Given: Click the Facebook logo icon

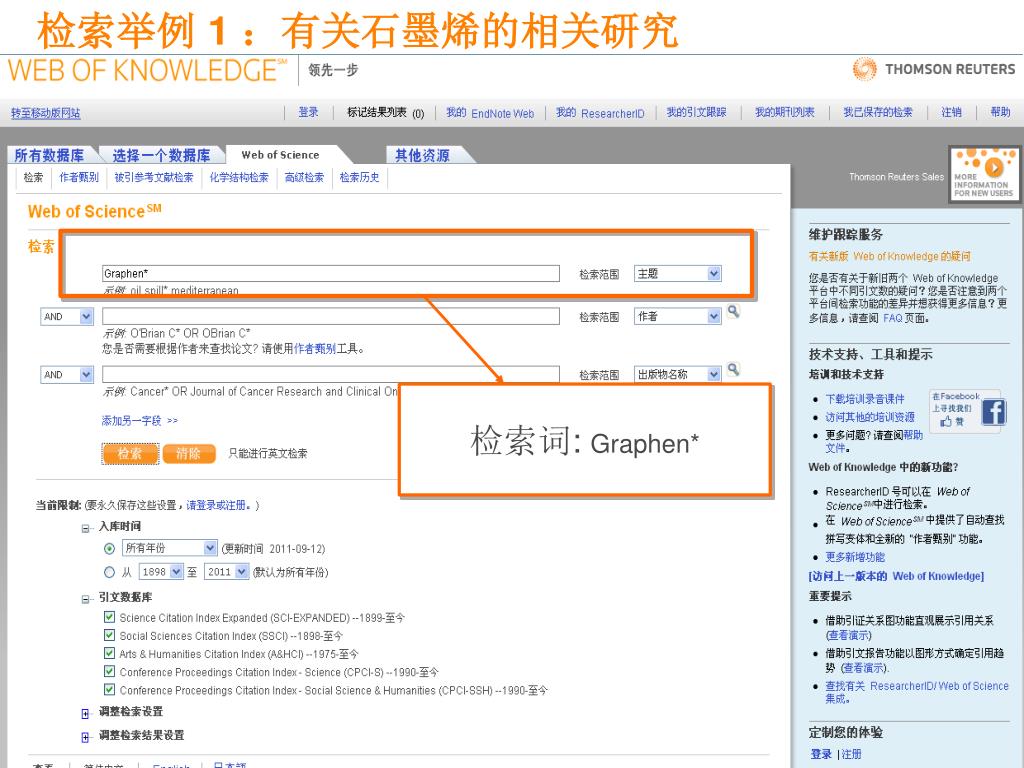Looking at the screenshot, I should [993, 412].
